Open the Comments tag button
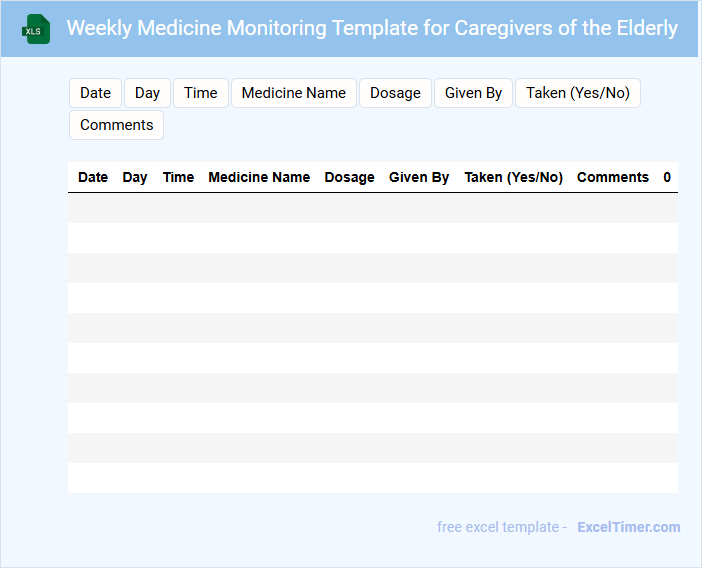702x568 pixels. click(x=116, y=125)
